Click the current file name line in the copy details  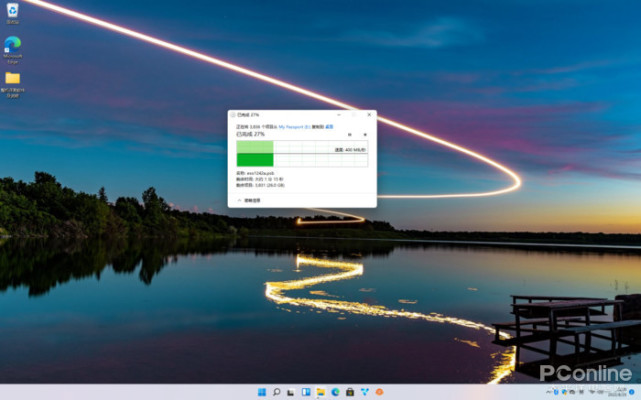(x=255, y=173)
